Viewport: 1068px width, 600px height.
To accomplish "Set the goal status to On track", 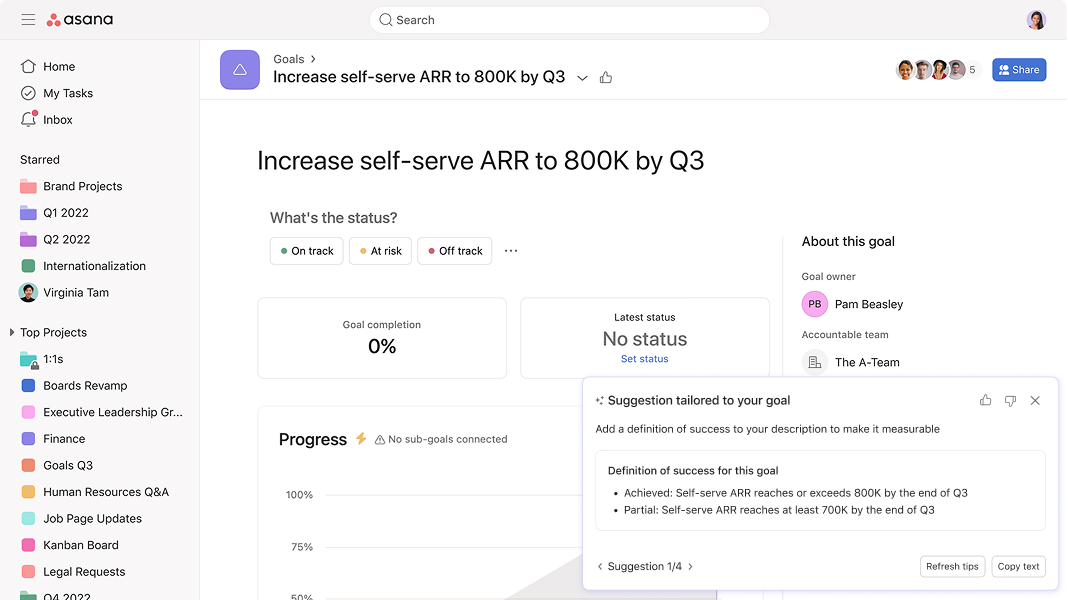I will tap(306, 251).
